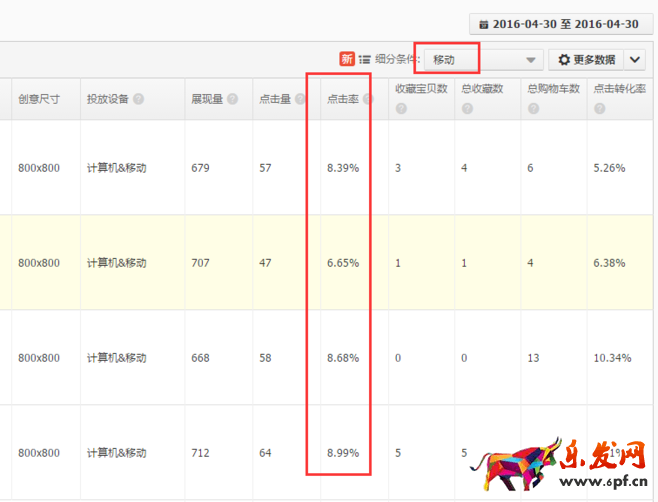Viewport: 658px width, 502px height.
Task: Click the help icon under 点击转化率
Action: (x=598, y=108)
